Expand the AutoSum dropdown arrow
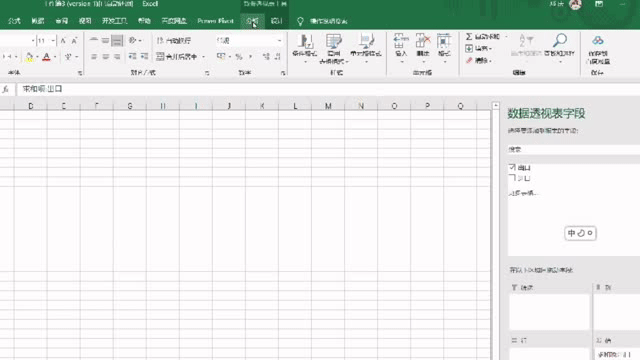The width and height of the screenshot is (640, 360). pyautogui.click(x=507, y=37)
